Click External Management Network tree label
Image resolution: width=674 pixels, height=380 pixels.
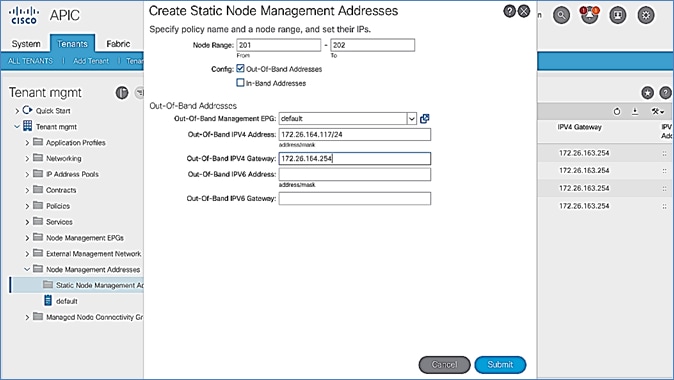94,254
